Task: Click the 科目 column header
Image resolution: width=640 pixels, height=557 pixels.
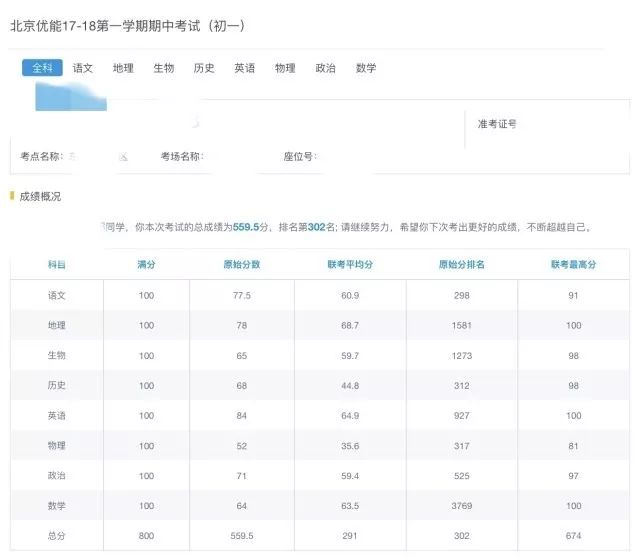Action: click(57, 265)
